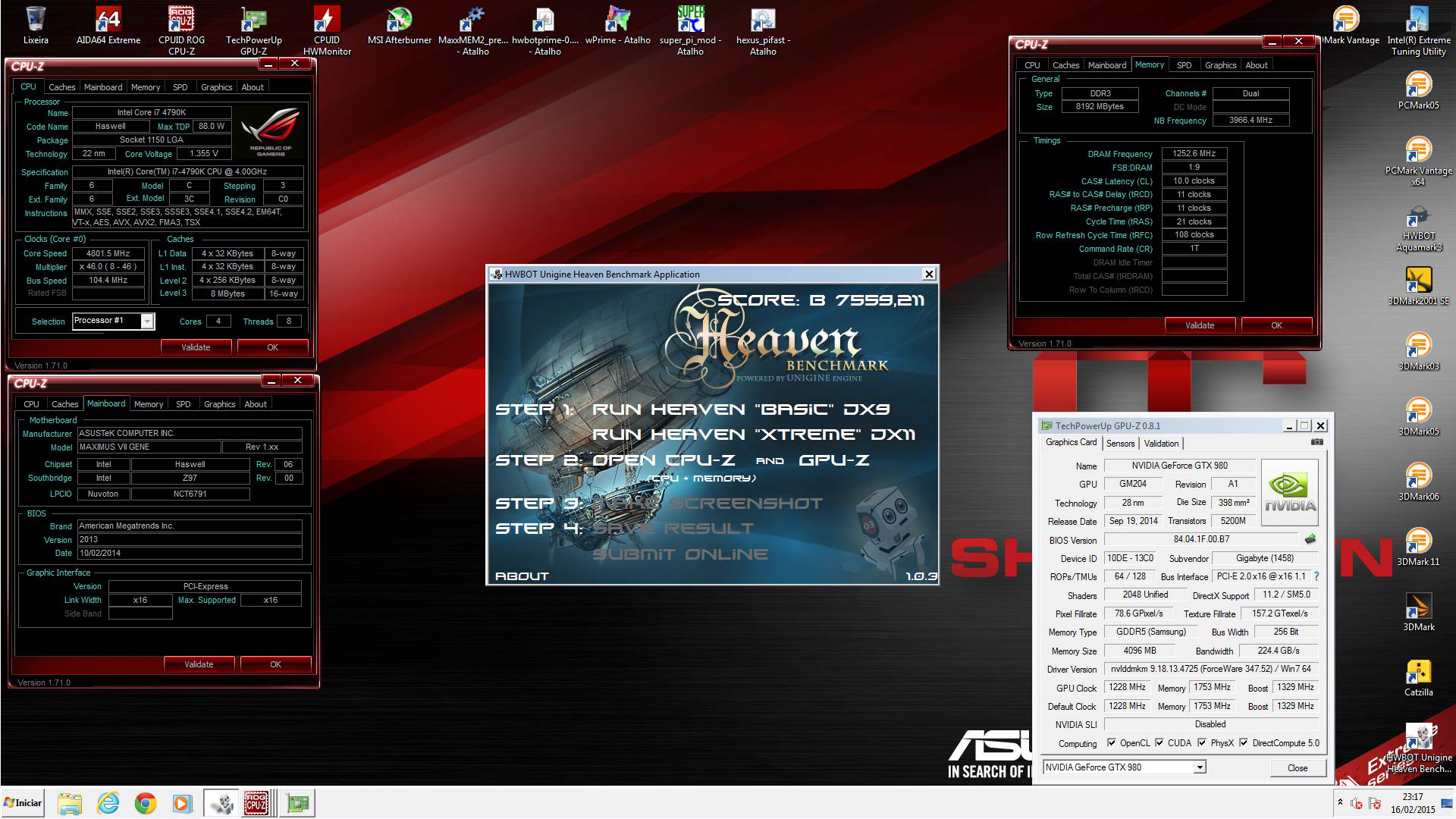
Task: Toggle the DirectCompute 5.0 checkbox
Action: click(x=1243, y=743)
